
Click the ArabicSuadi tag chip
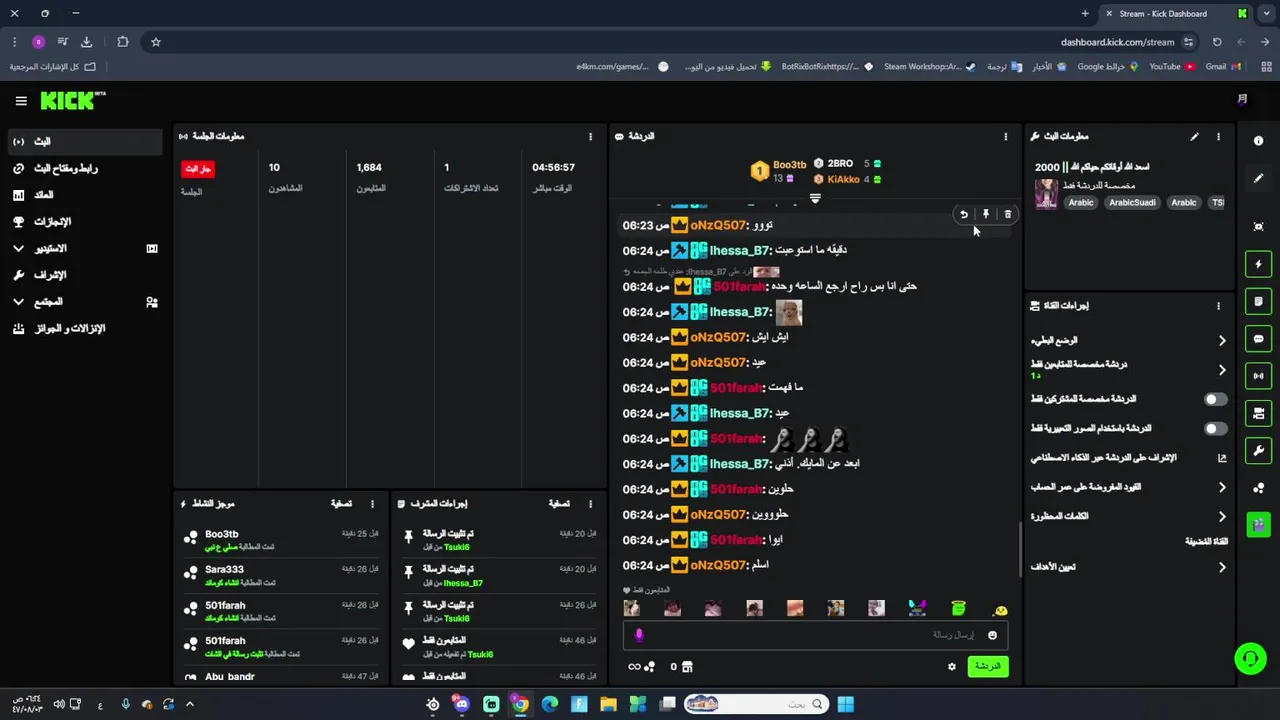coord(1132,202)
